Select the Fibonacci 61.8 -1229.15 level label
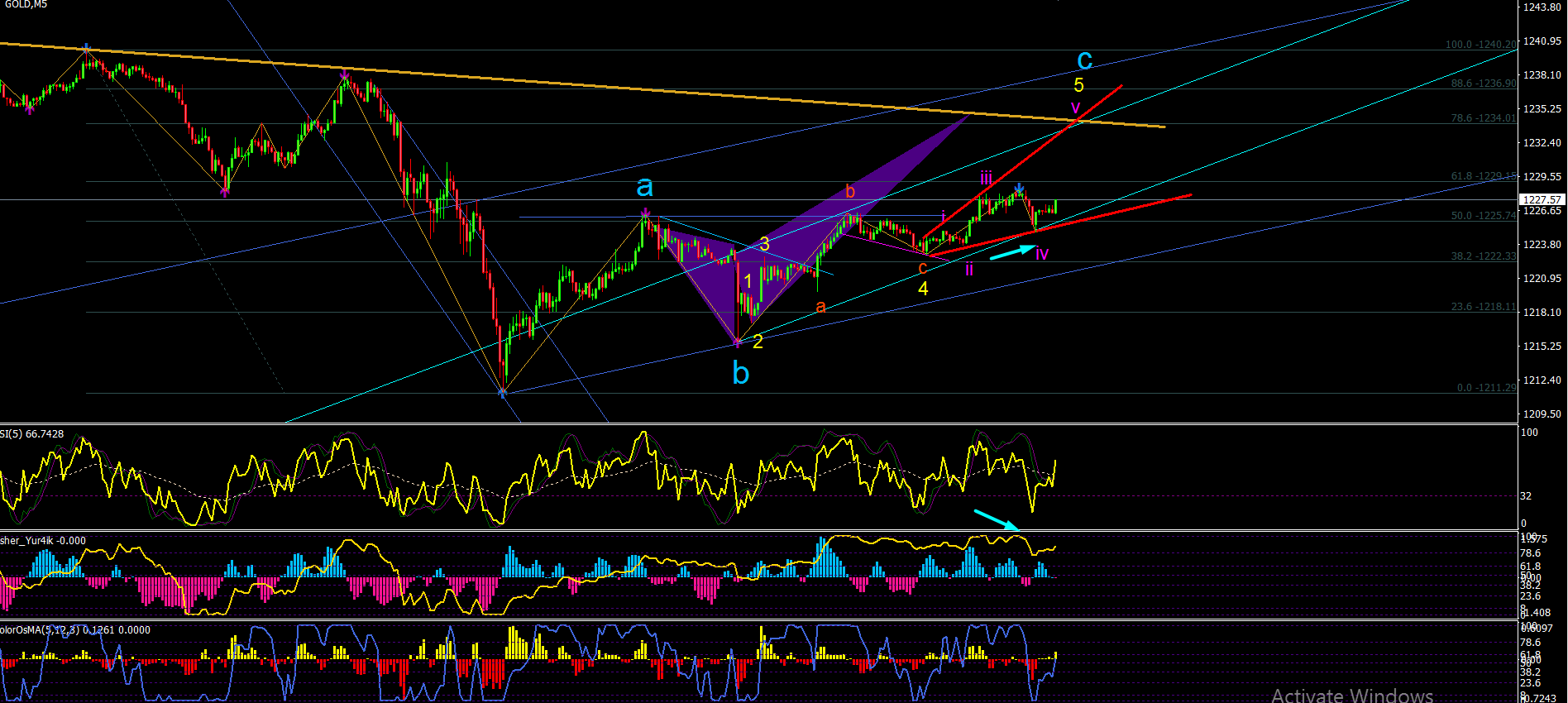The width and height of the screenshot is (1568, 703). (x=1484, y=176)
